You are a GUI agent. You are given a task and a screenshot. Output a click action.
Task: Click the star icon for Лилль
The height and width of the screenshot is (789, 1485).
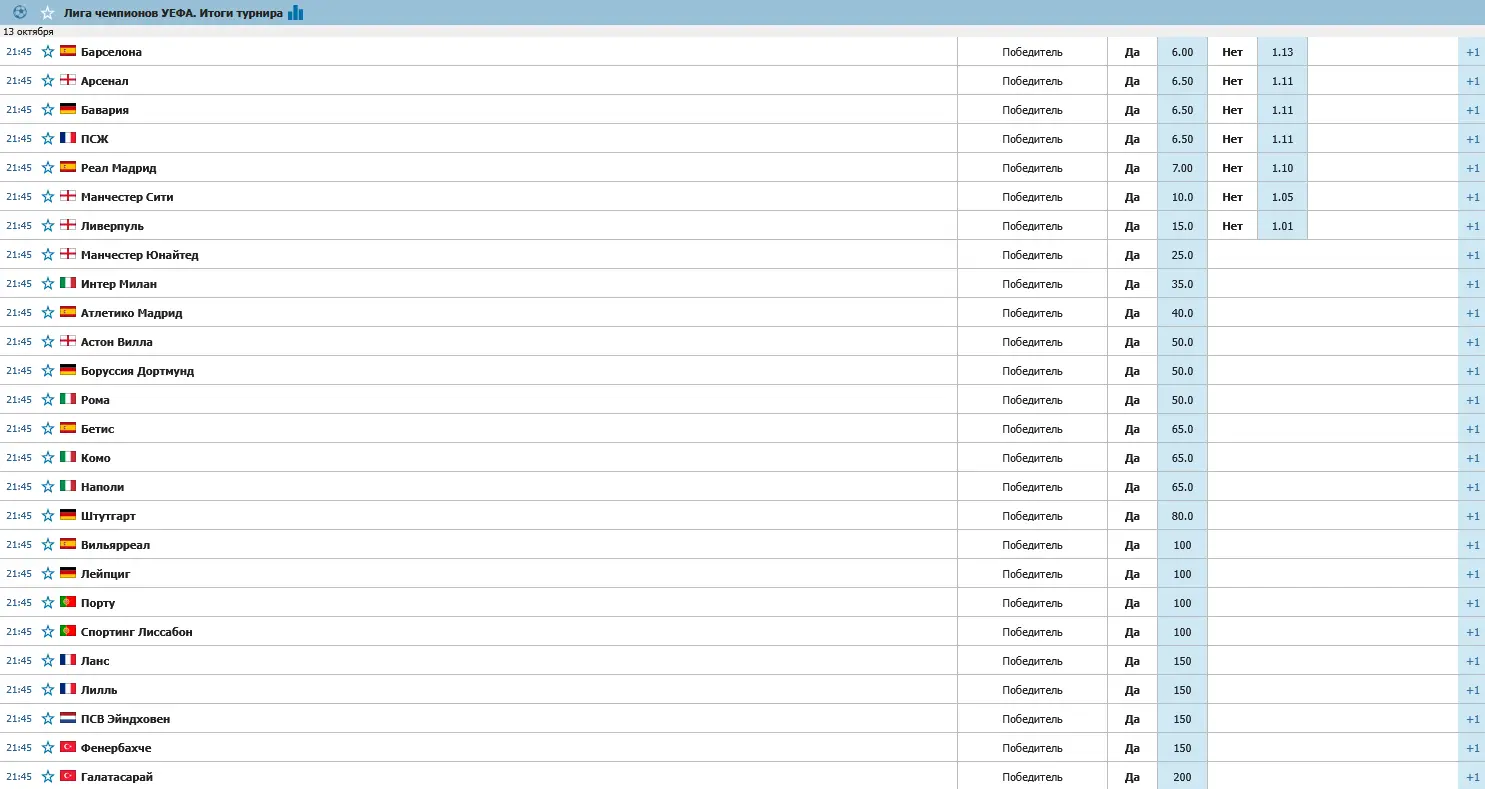[47, 689]
